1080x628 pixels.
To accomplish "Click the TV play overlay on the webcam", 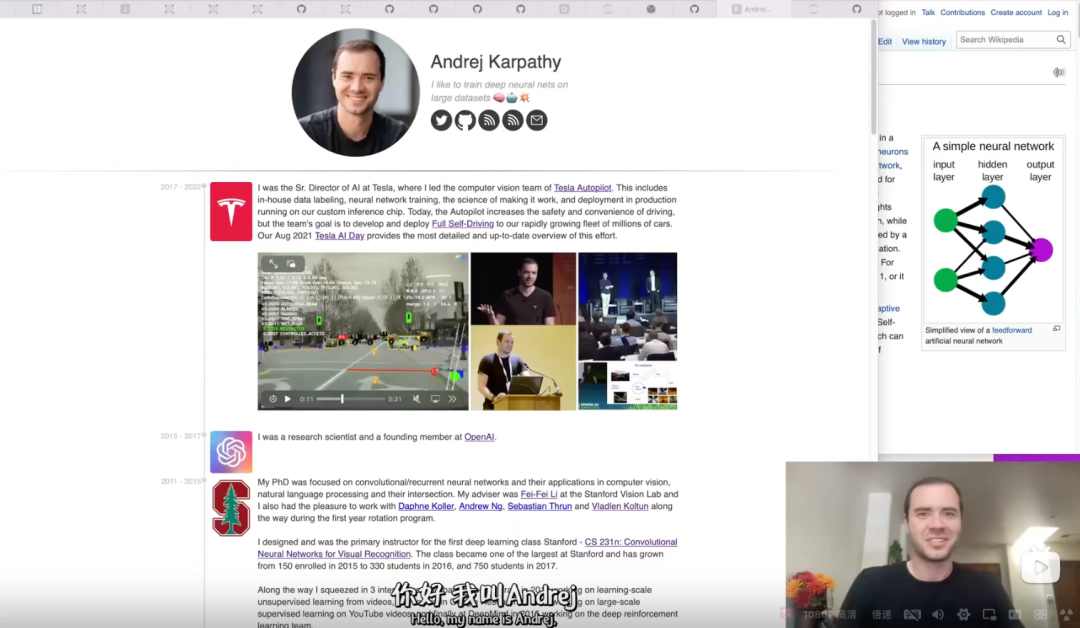I will [1040, 566].
